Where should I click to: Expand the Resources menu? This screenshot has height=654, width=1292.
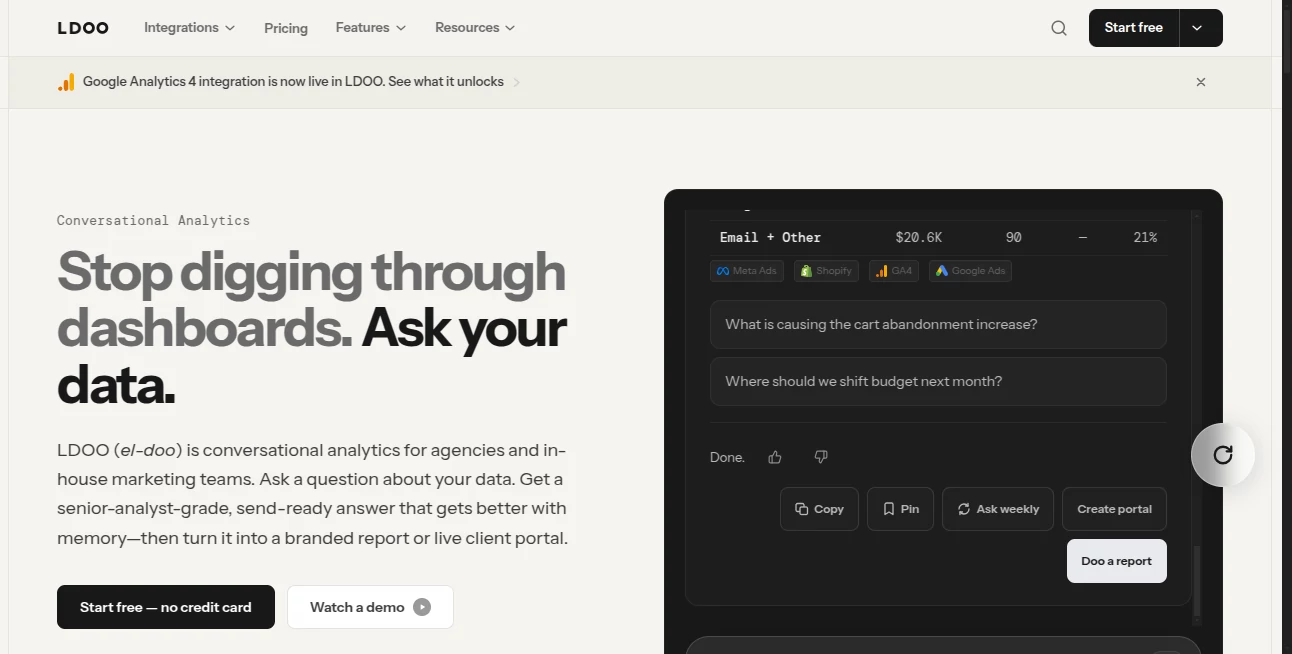[x=475, y=28]
